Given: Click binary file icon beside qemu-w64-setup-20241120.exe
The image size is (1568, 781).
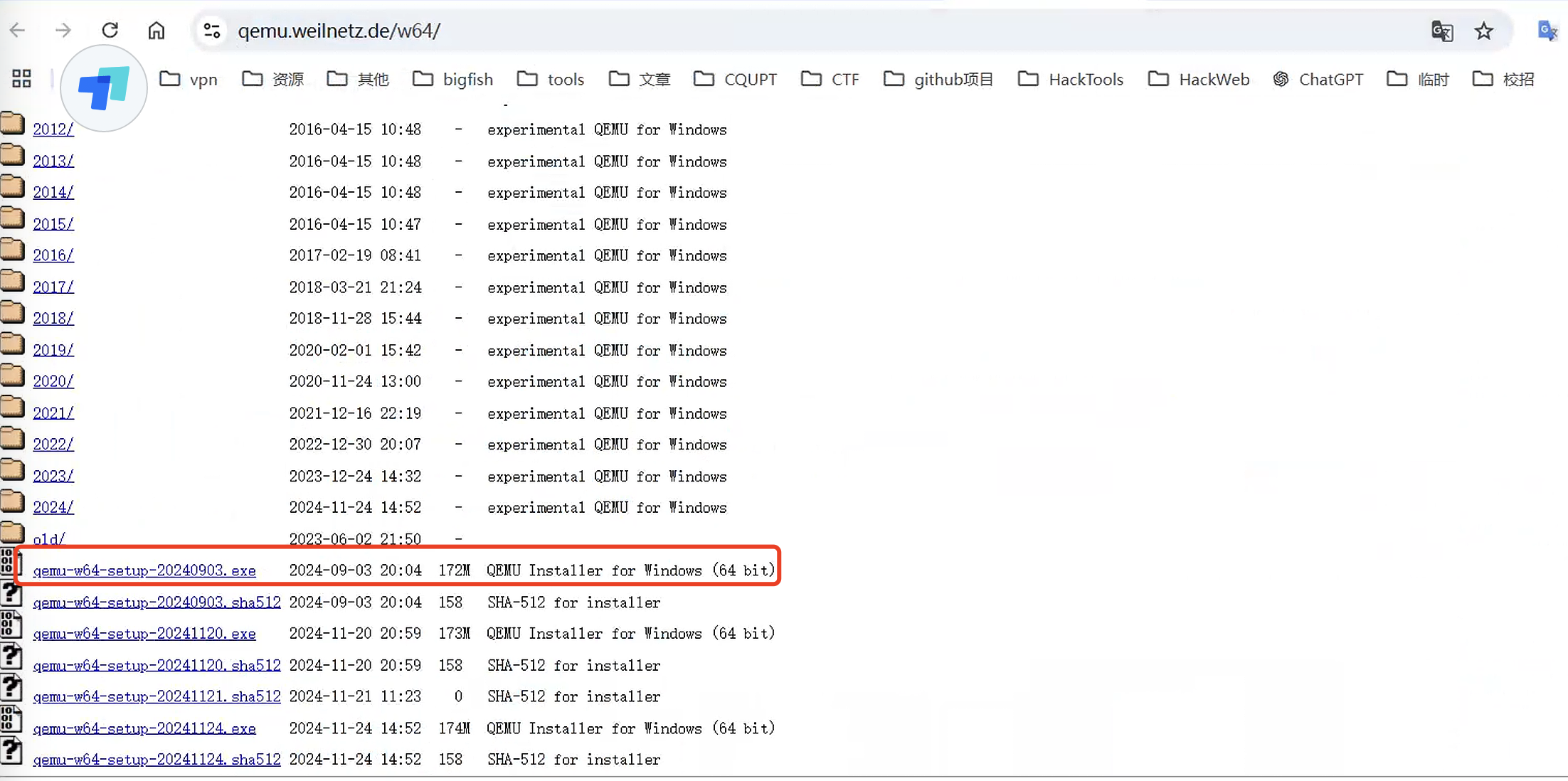Looking at the screenshot, I should click(x=11, y=625).
